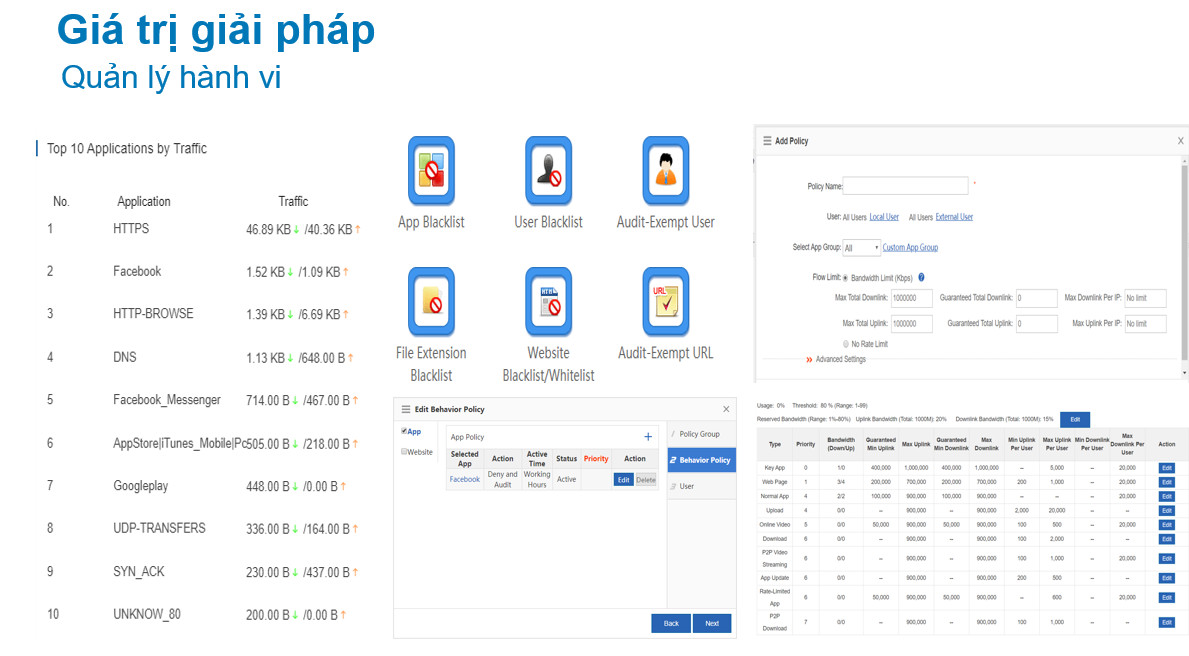Open the Select App Group dropdown

click(x=861, y=248)
